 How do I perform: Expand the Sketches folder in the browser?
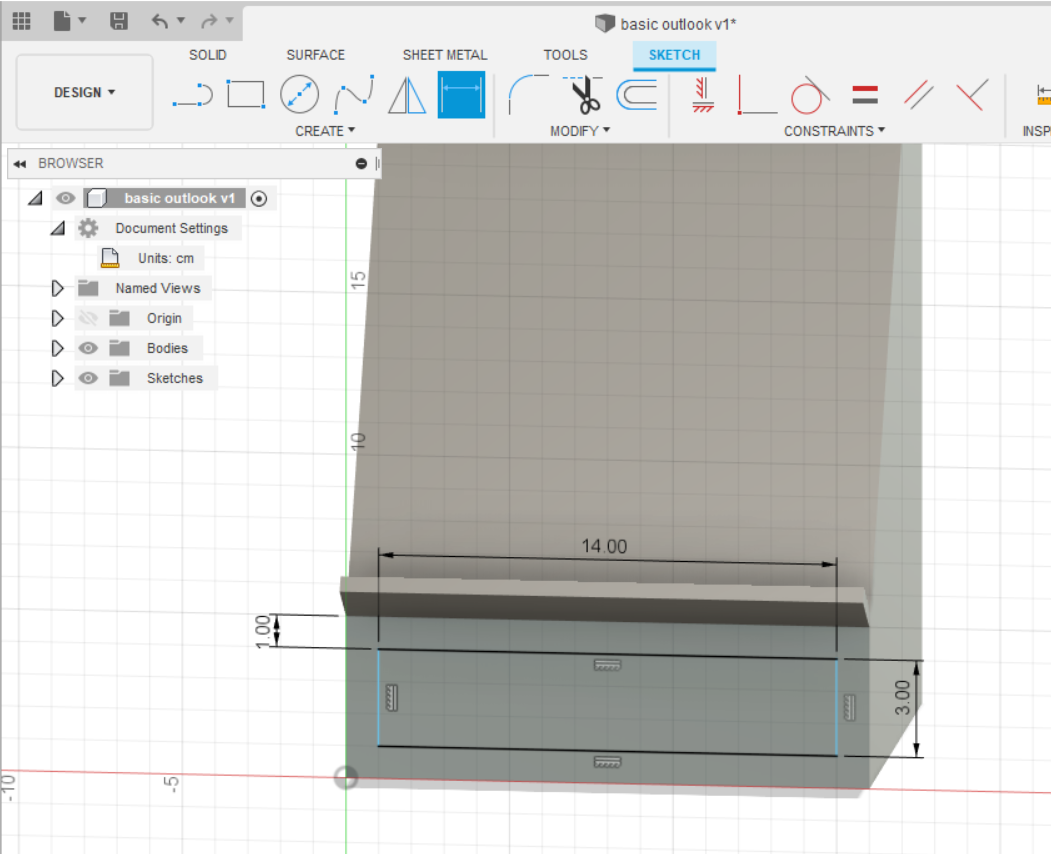pyautogui.click(x=57, y=378)
